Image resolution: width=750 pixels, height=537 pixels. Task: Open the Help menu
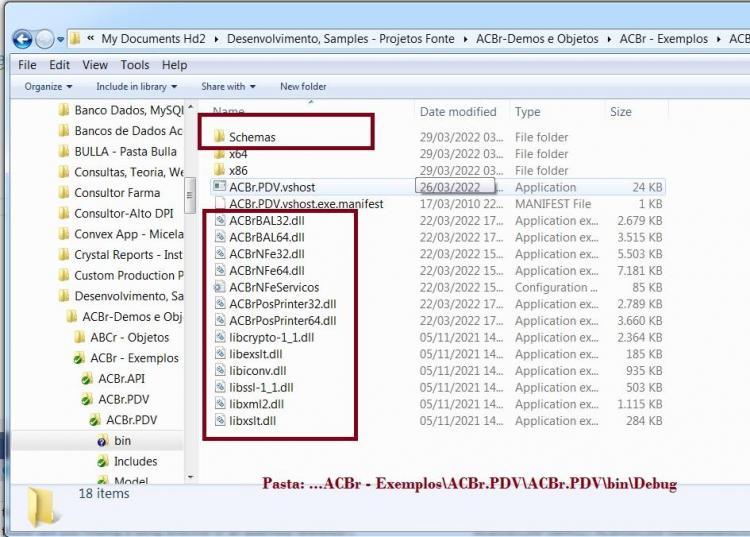click(x=174, y=65)
